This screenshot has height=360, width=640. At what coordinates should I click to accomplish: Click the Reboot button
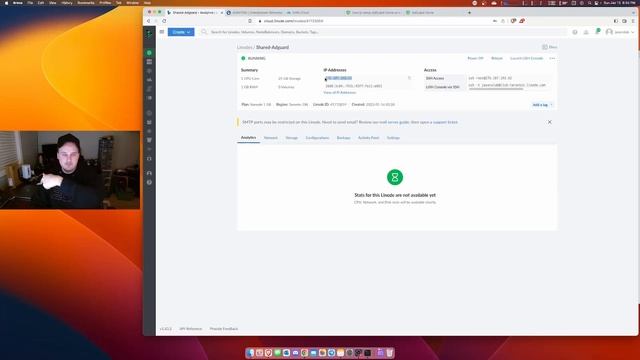(497, 58)
